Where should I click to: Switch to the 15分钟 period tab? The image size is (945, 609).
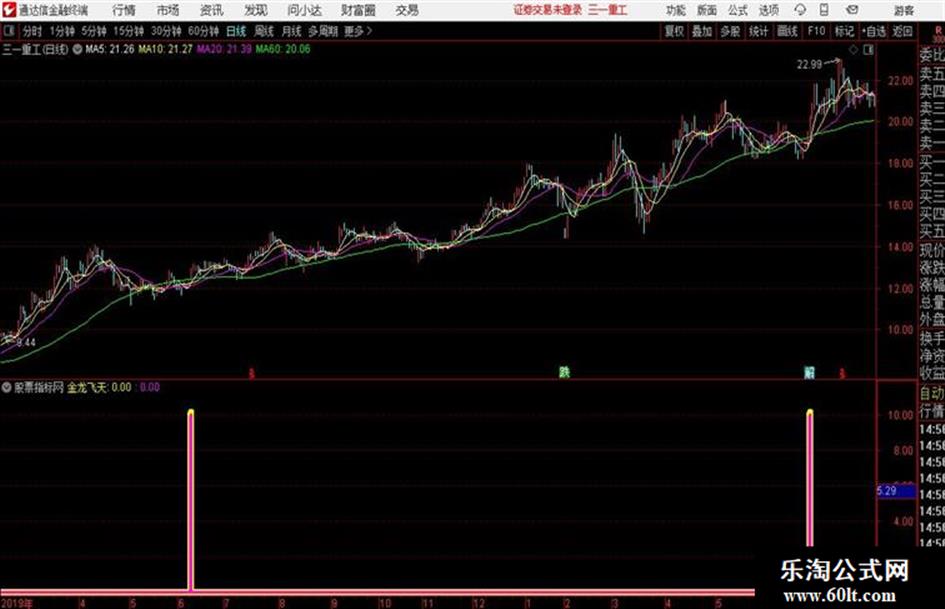tap(129, 31)
